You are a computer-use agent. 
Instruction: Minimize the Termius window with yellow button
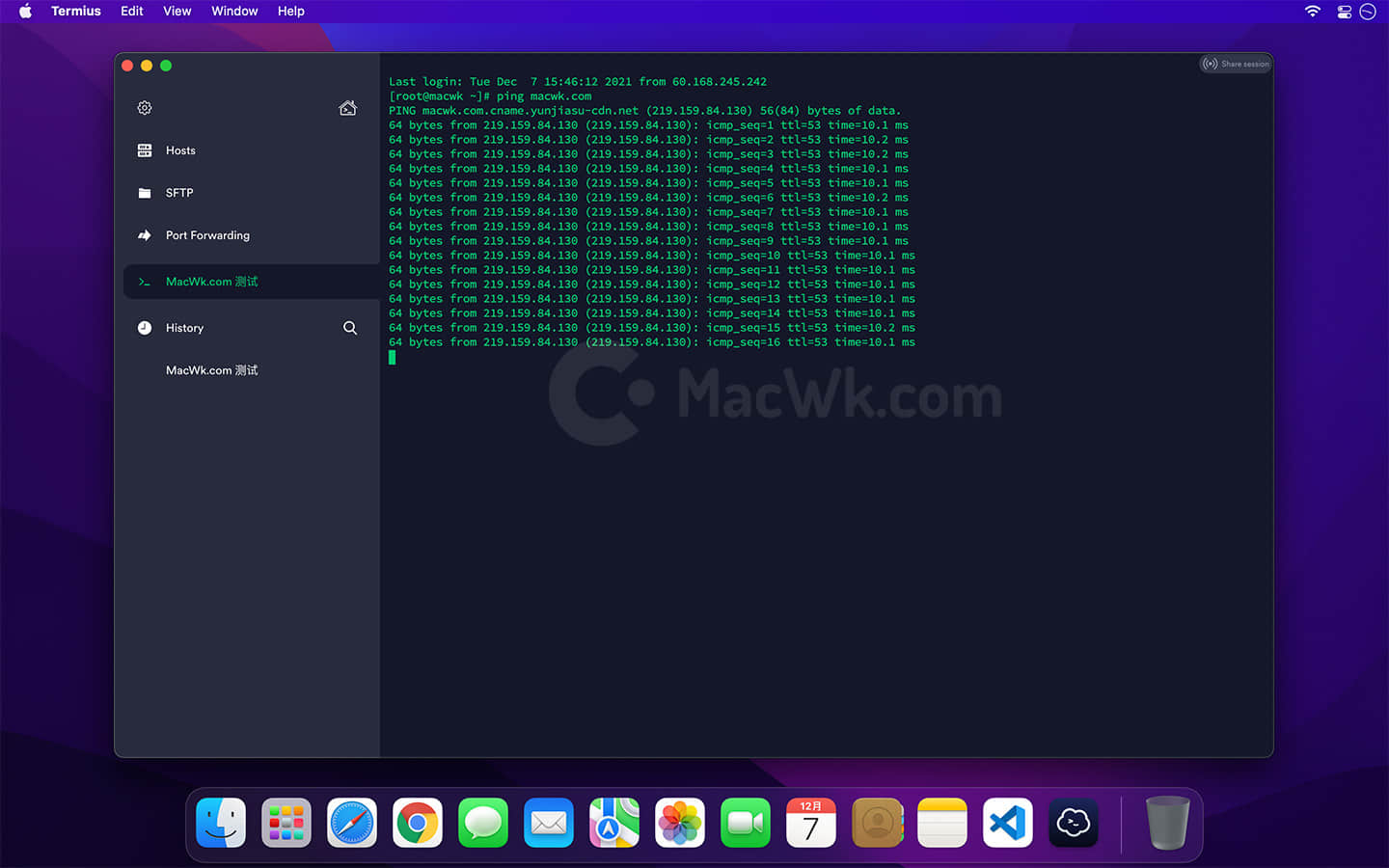pyautogui.click(x=147, y=66)
